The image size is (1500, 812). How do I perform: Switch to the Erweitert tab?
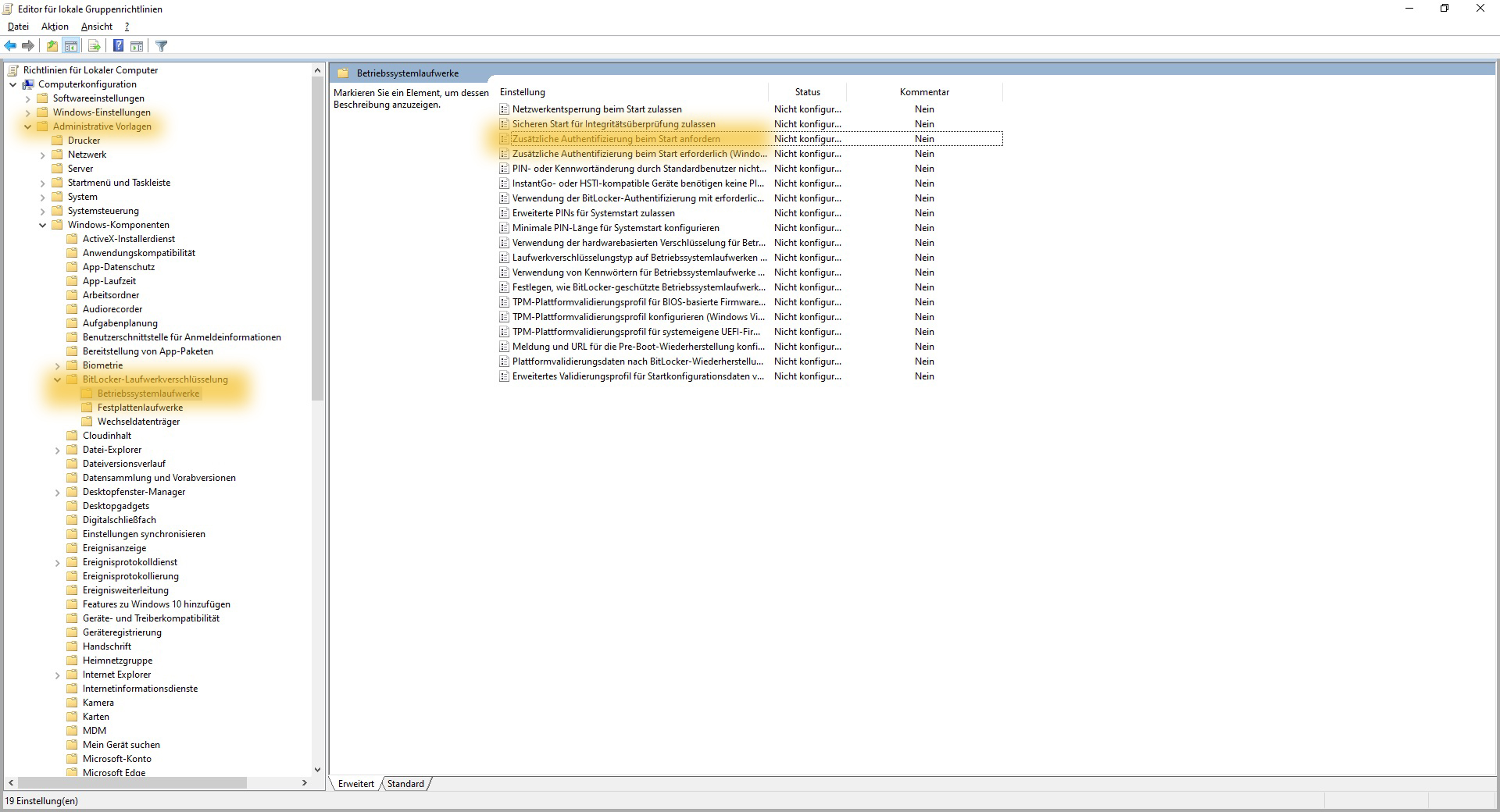356,784
